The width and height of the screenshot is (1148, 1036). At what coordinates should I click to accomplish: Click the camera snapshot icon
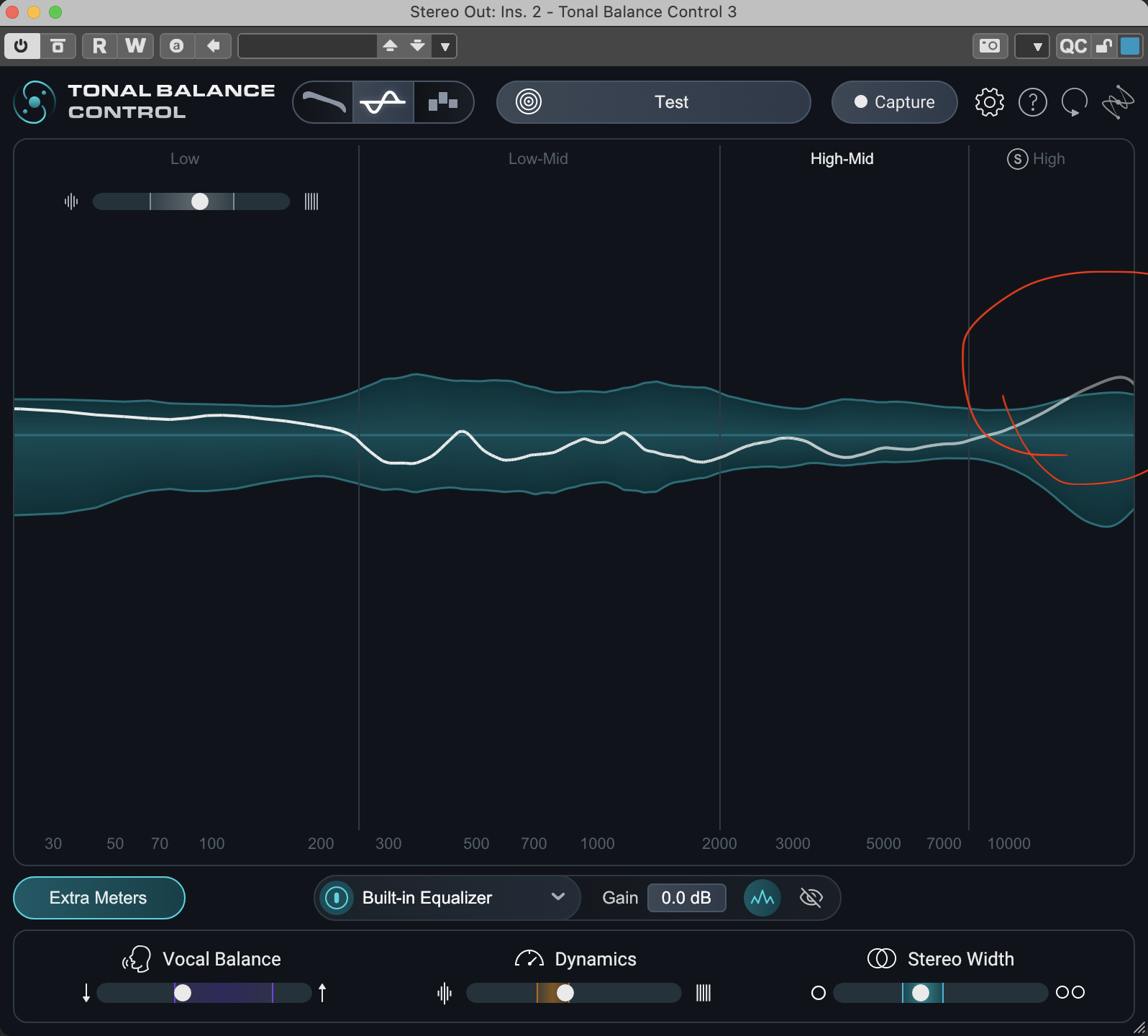click(990, 46)
